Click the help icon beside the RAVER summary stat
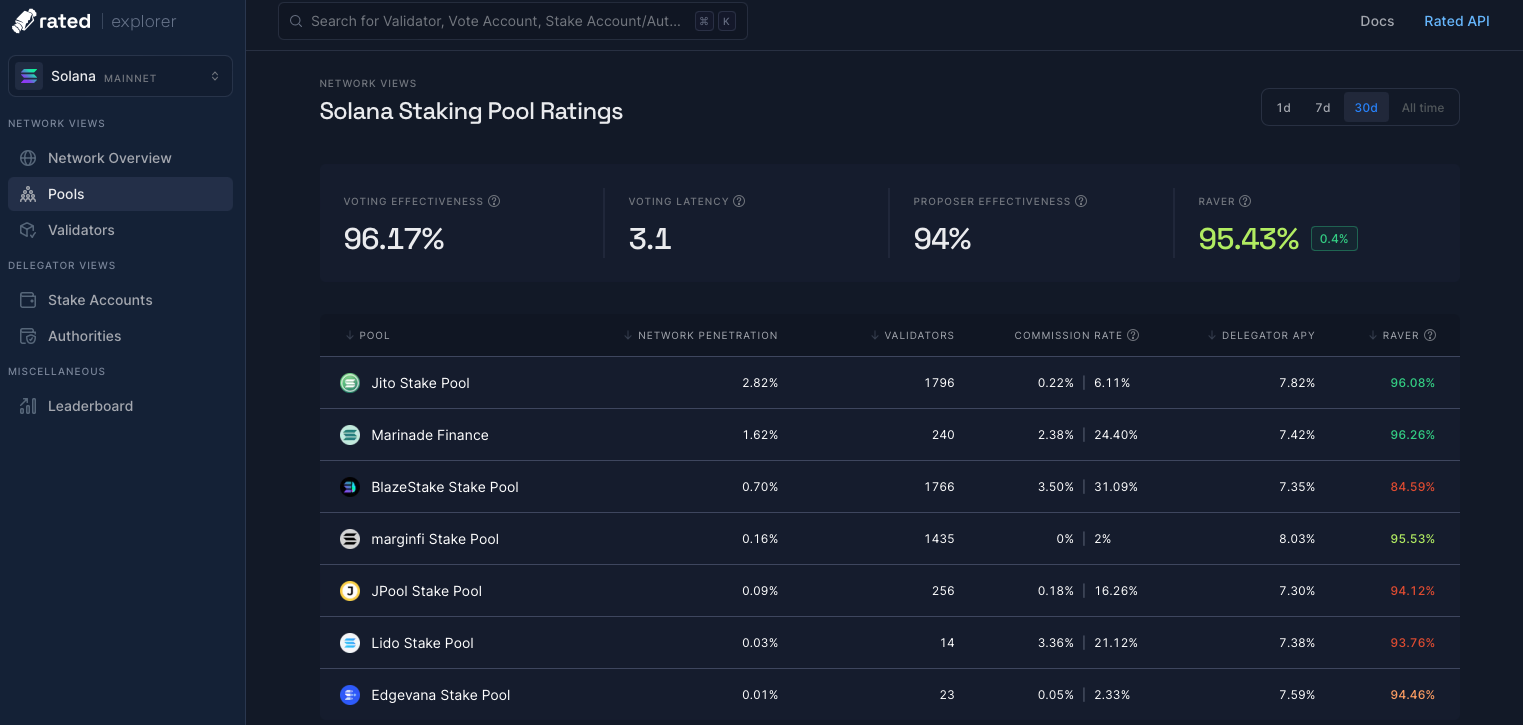Viewport: 1523px width, 725px height. click(x=1245, y=201)
